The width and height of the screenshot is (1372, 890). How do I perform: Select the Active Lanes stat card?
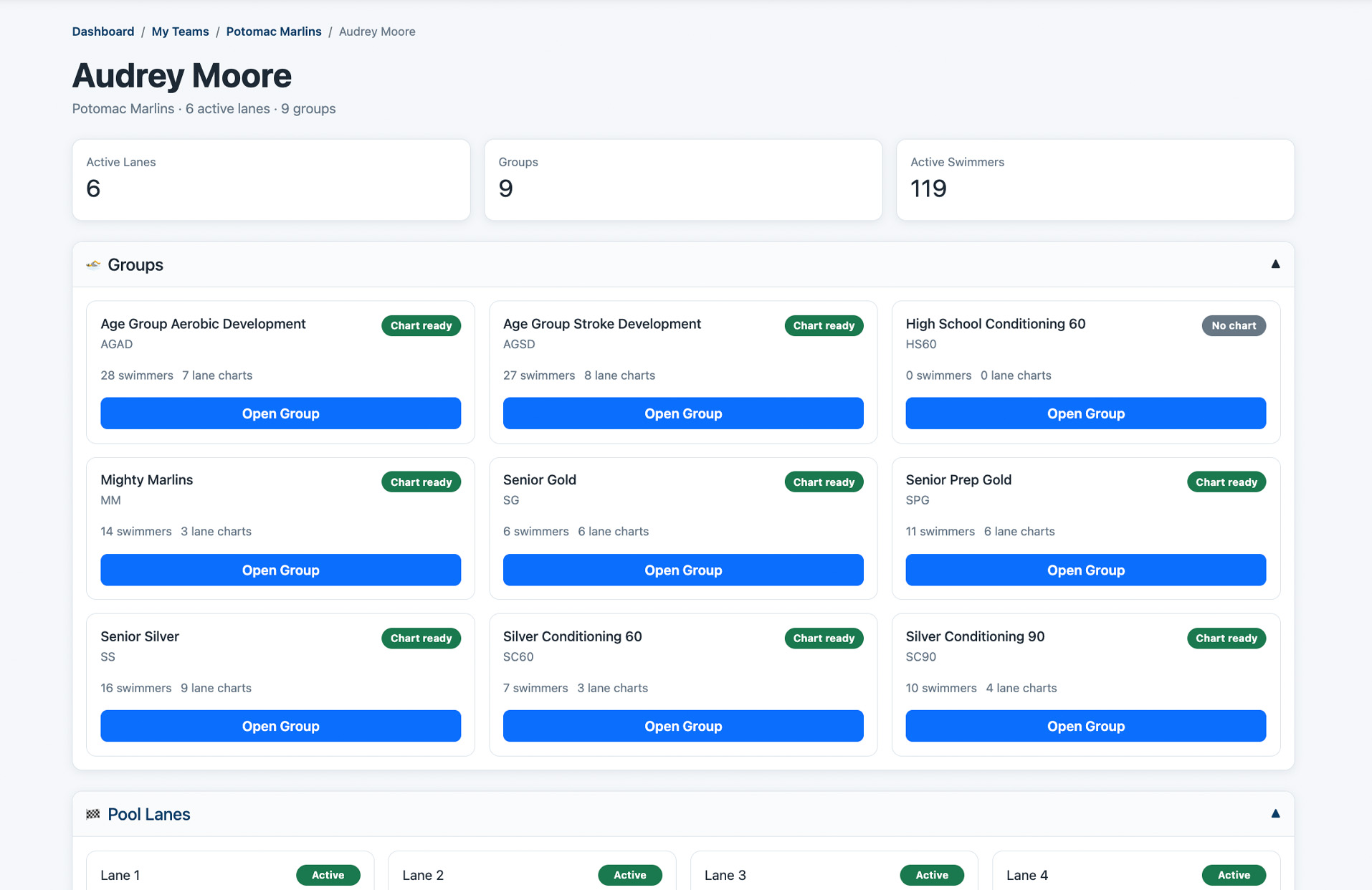271,180
